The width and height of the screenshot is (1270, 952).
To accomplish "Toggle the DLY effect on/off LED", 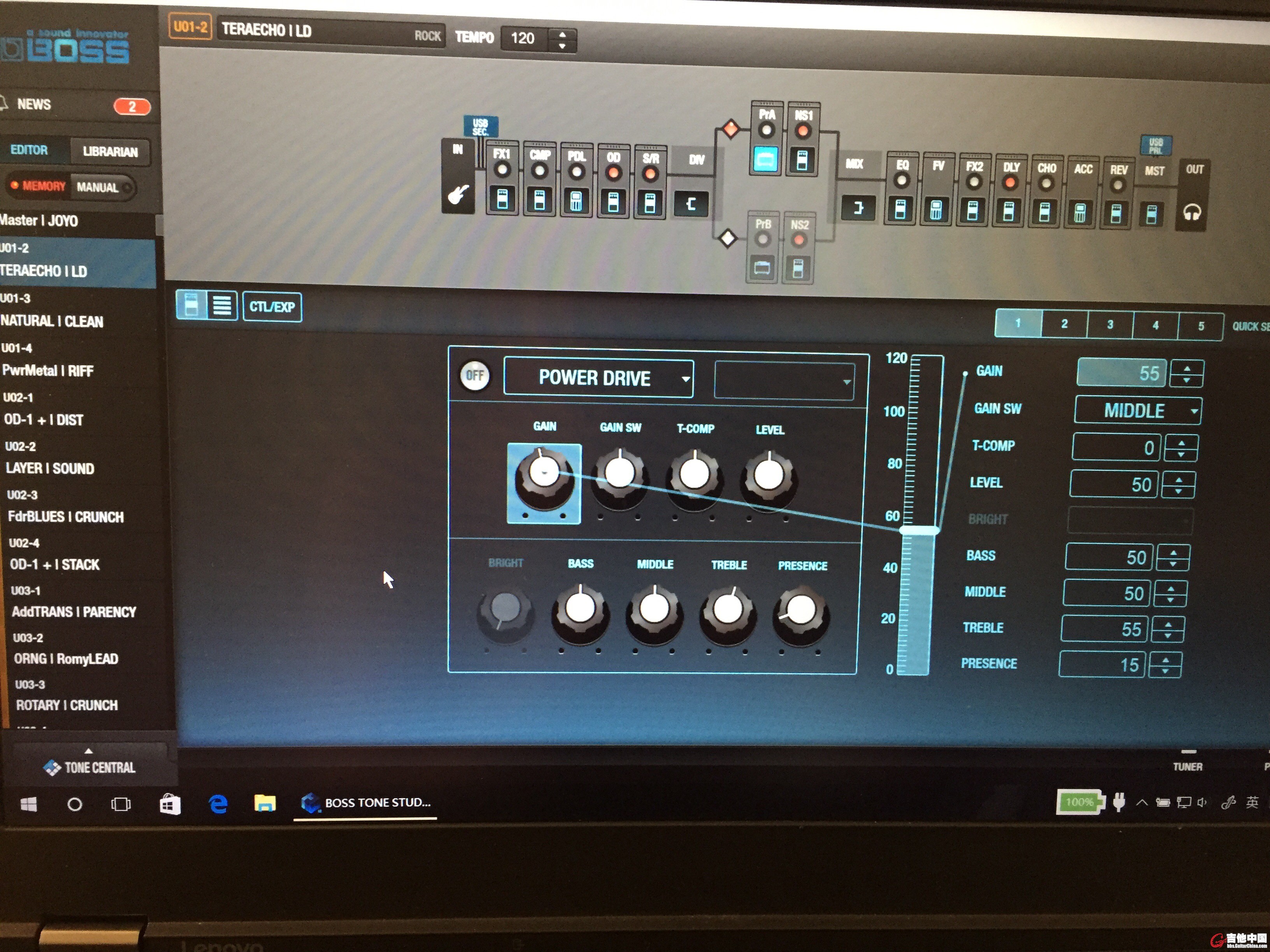I will (x=1009, y=183).
